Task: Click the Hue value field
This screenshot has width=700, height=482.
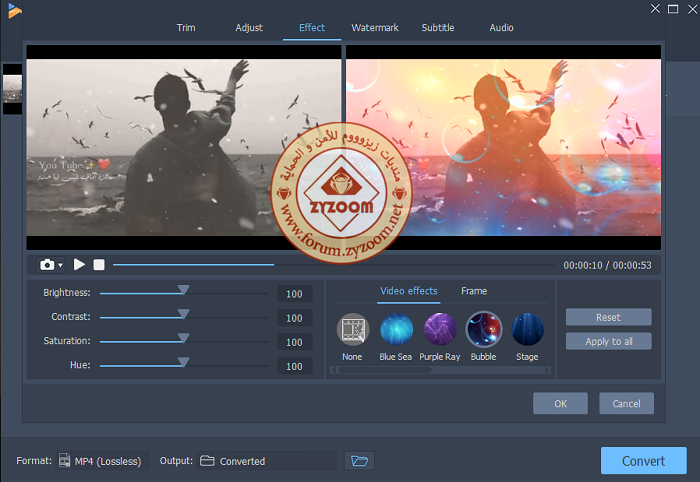Action: (x=295, y=366)
